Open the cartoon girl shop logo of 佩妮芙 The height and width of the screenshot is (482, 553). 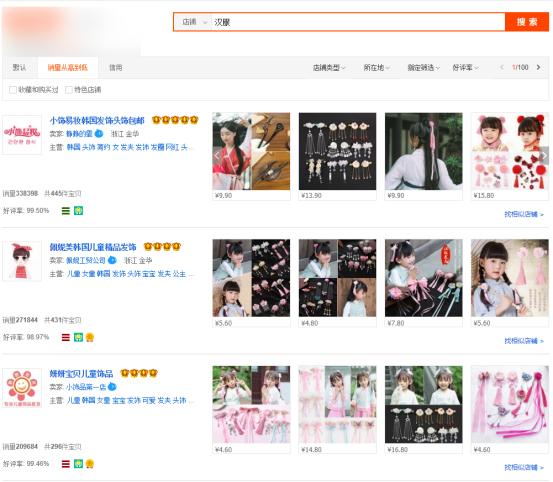(22, 261)
